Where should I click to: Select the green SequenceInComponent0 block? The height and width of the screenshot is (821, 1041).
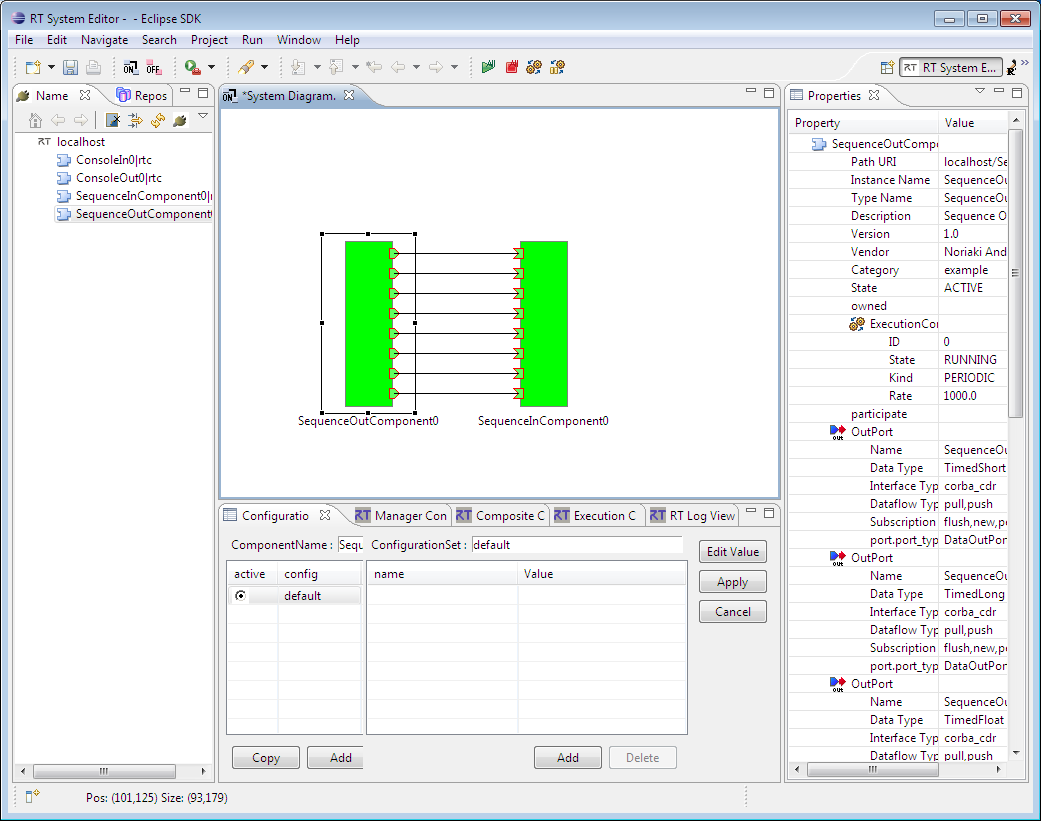point(544,323)
